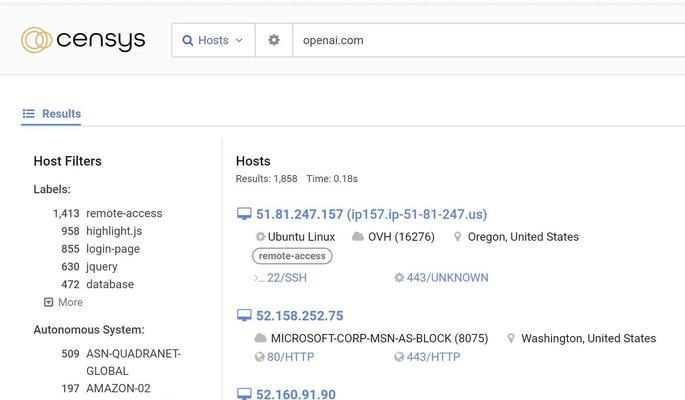Filter by ASN-QUADRANET-GLOBAL autonomous system
The image size is (685, 400).
point(133,362)
